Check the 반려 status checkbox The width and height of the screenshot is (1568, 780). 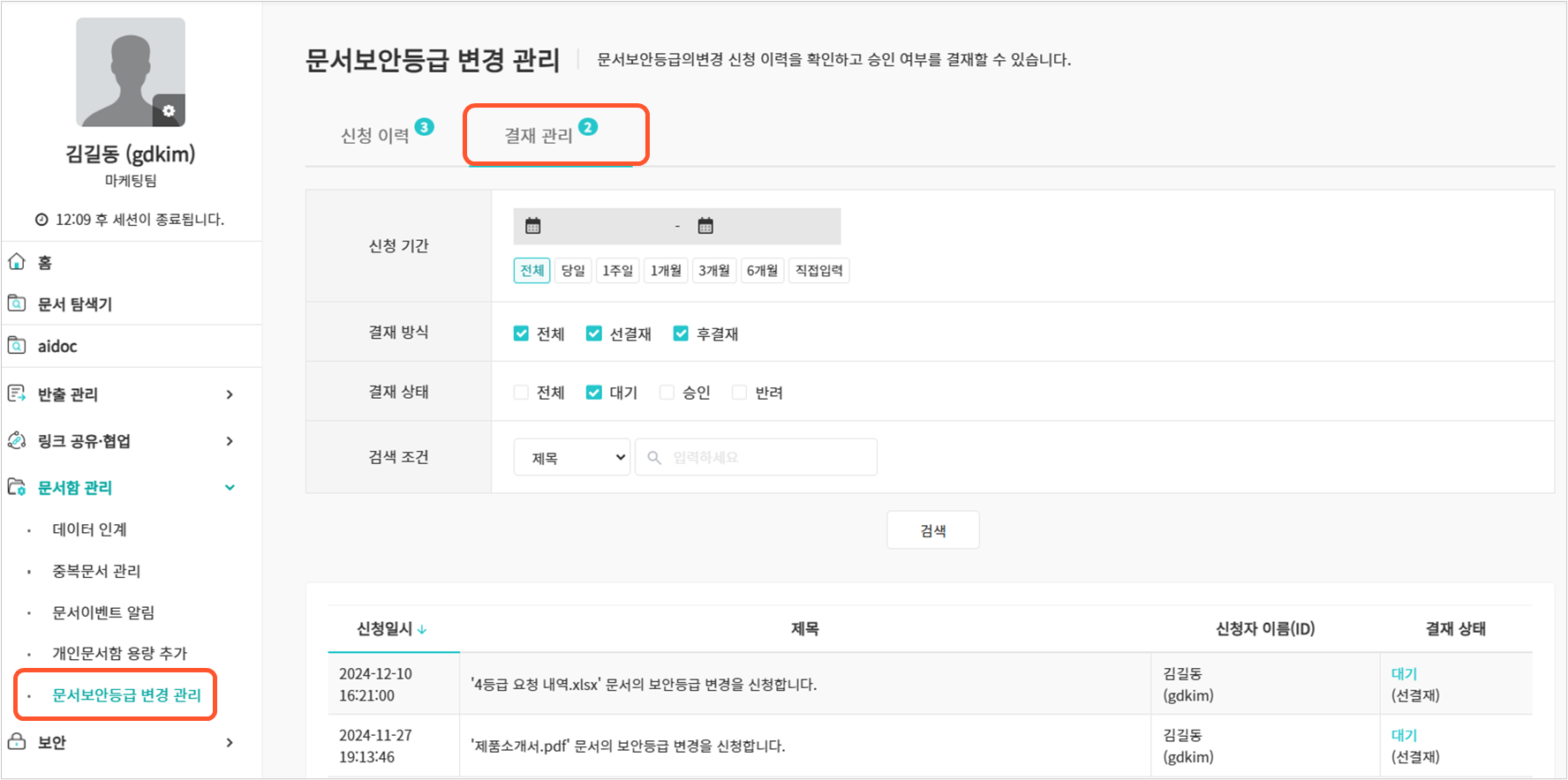pos(740,393)
